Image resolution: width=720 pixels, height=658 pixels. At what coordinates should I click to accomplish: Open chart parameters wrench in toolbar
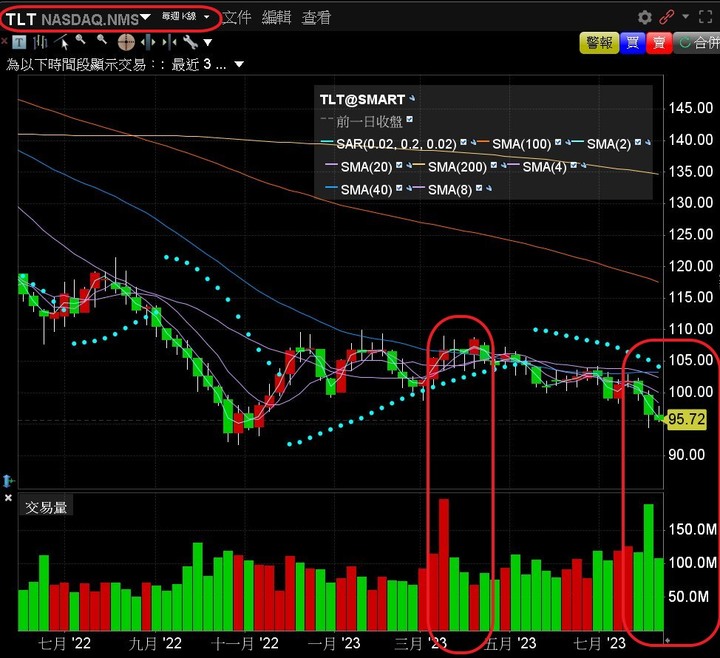pos(190,43)
